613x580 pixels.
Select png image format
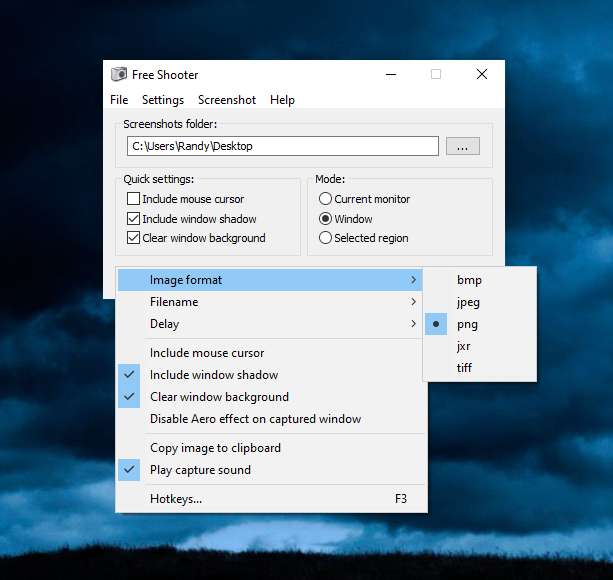coord(480,324)
